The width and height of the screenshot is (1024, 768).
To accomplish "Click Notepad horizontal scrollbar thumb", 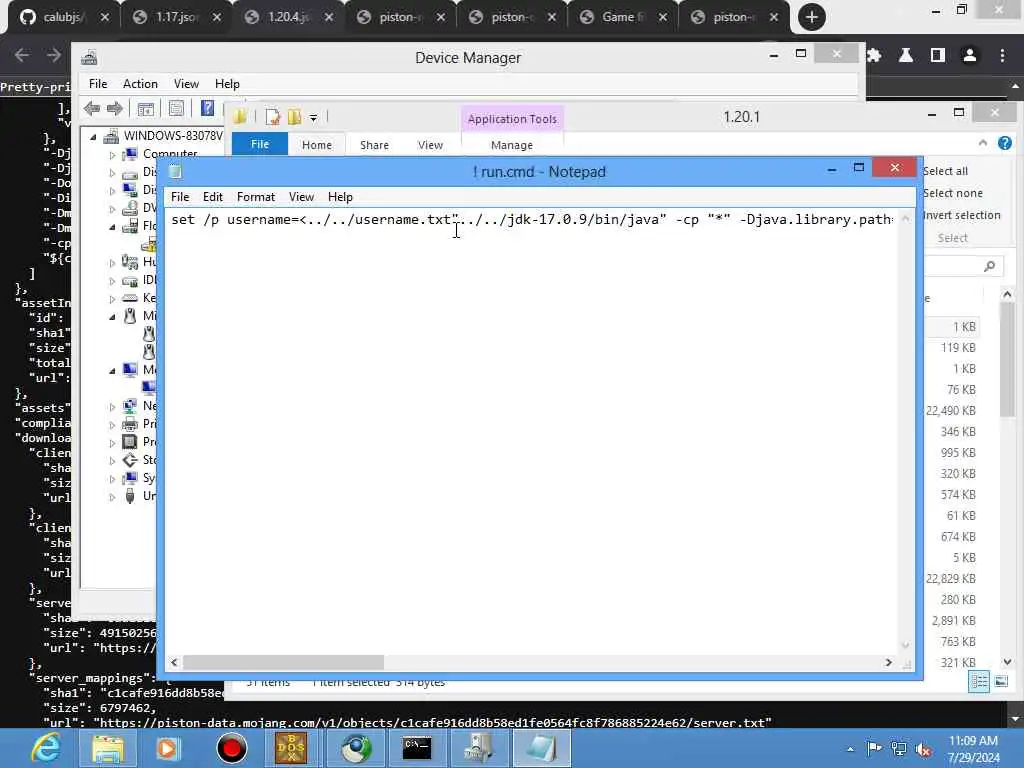I will (283, 662).
